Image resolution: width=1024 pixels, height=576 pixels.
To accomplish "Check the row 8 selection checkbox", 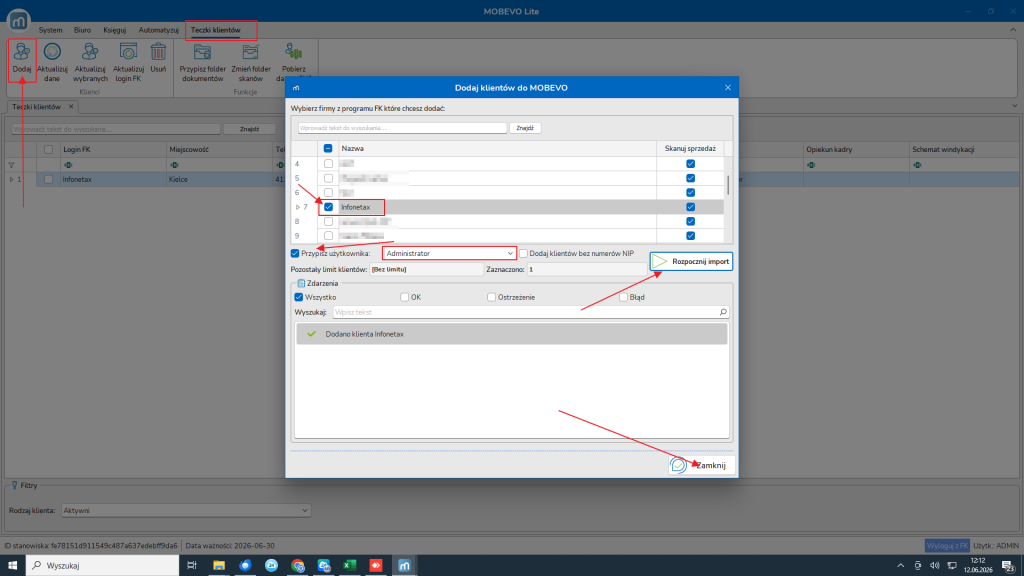I will 328,221.
